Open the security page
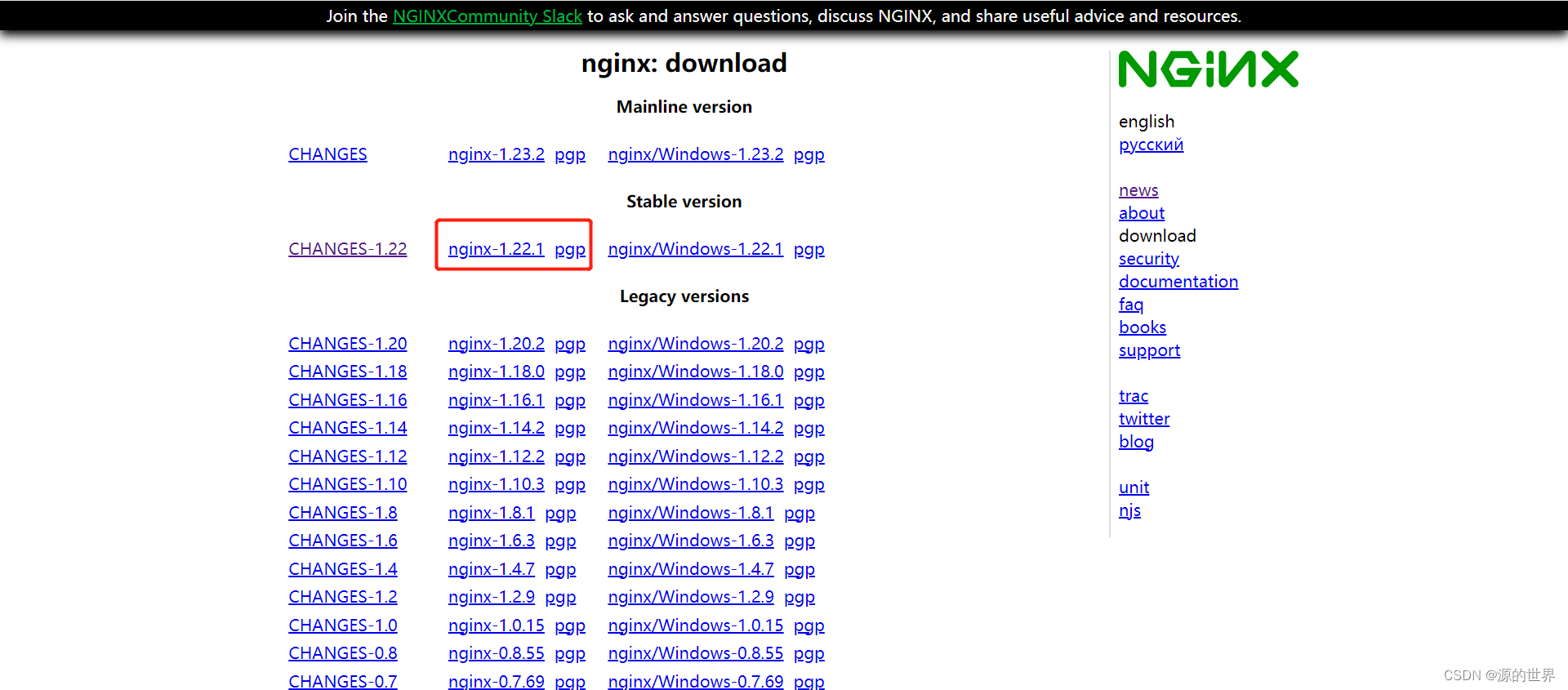 (1149, 259)
